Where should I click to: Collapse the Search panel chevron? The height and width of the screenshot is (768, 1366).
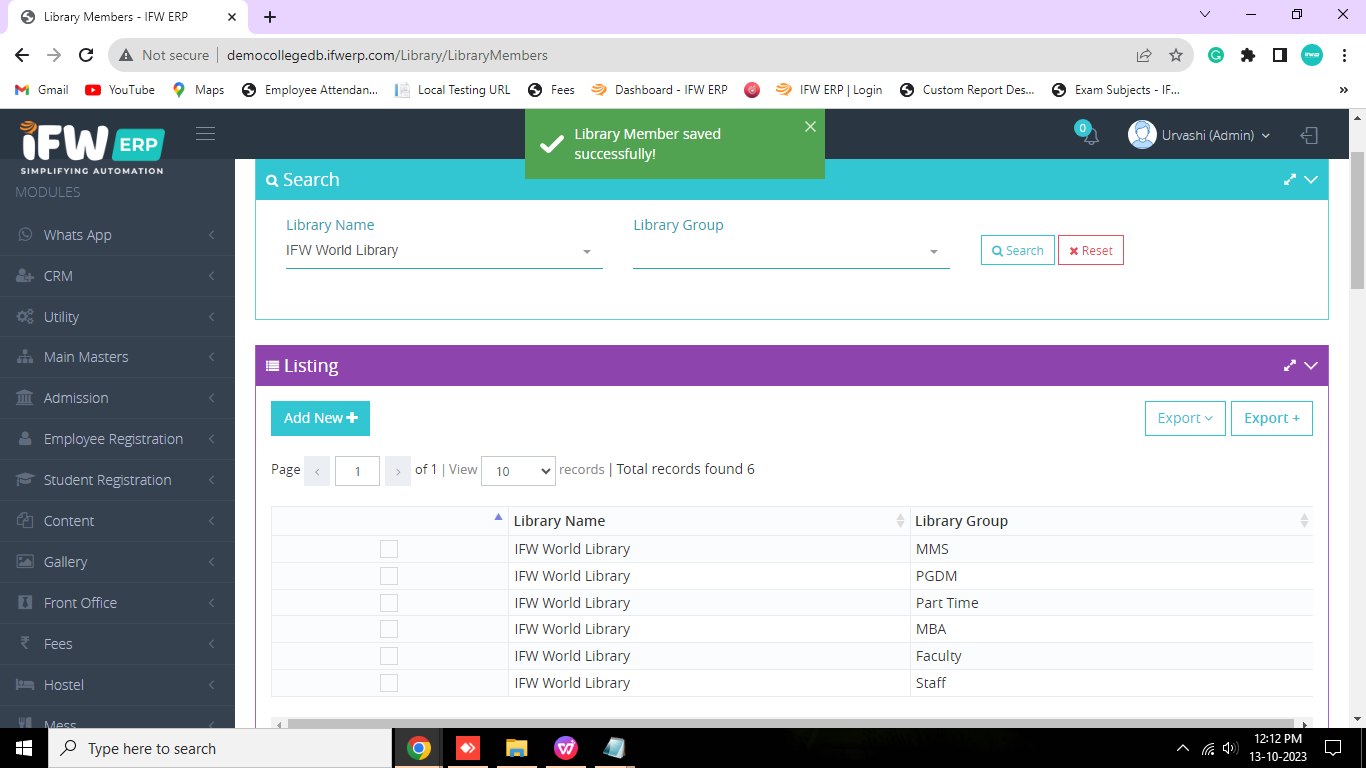(1311, 180)
